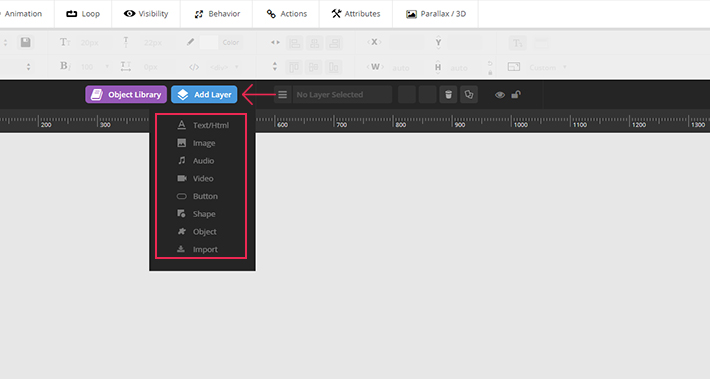The height and width of the screenshot is (379, 710).
Task: Click the font weight B icon
Action: point(65,66)
